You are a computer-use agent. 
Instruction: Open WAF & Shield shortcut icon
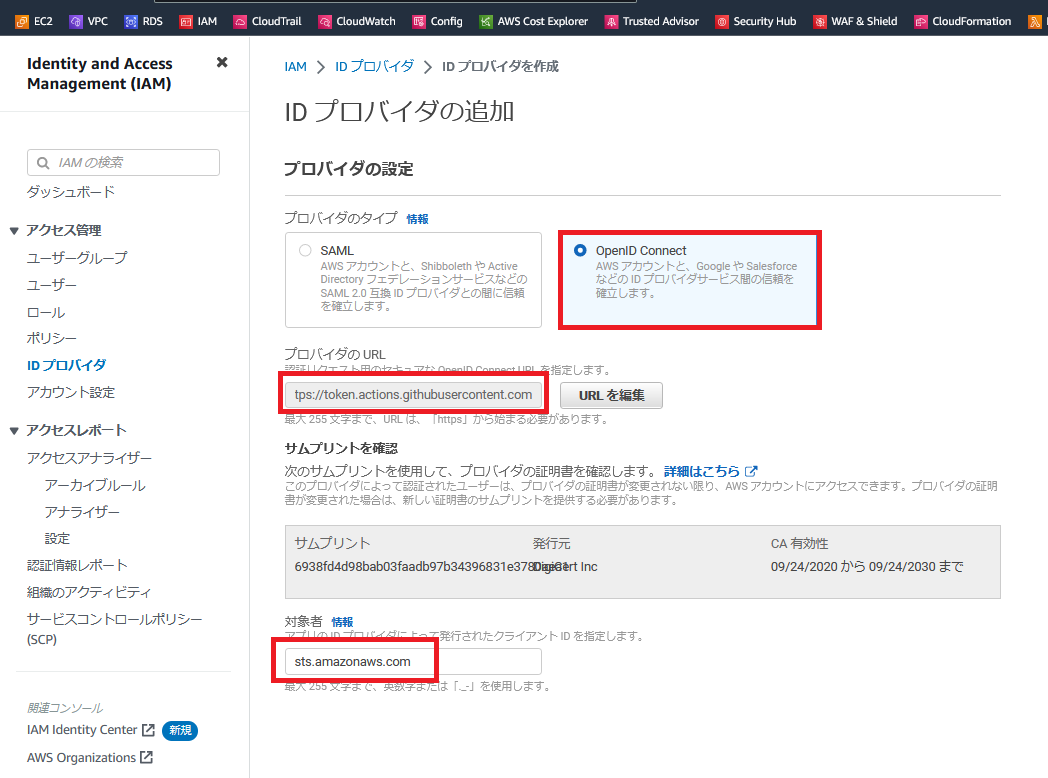coord(819,21)
